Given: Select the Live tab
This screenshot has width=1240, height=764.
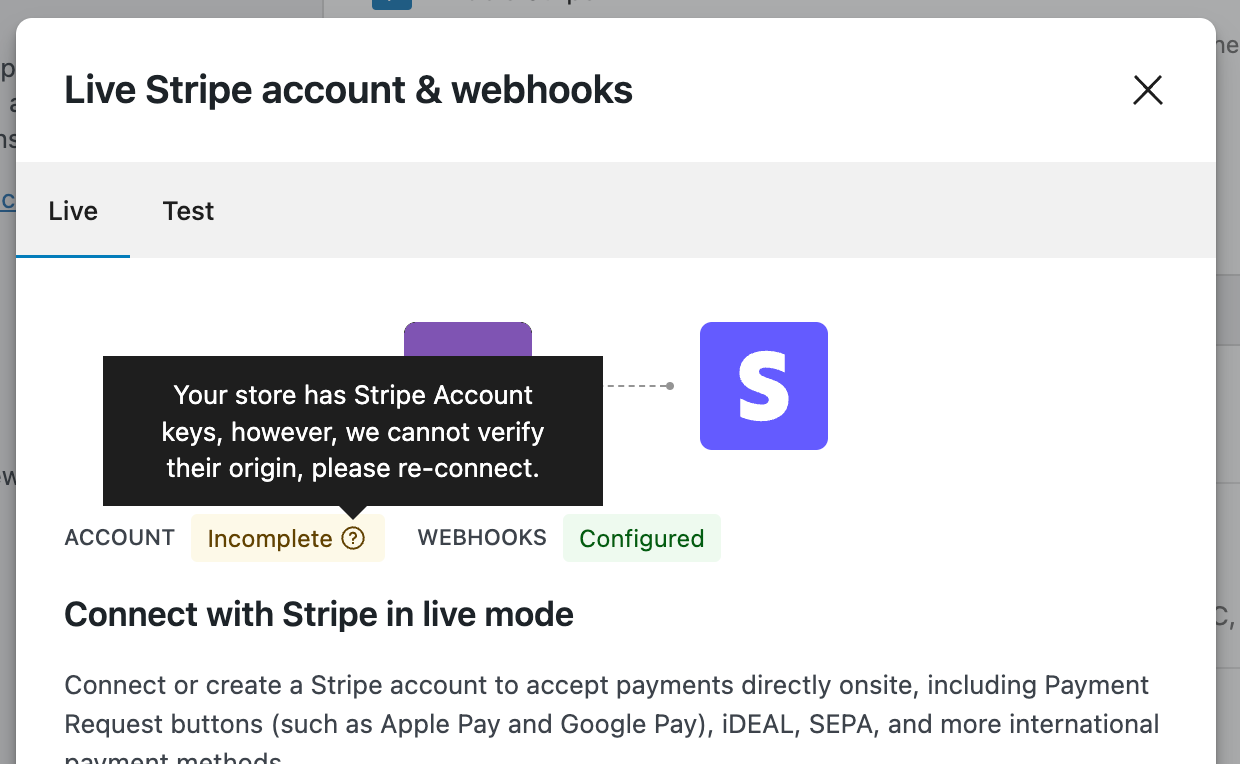Looking at the screenshot, I should 72,211.
